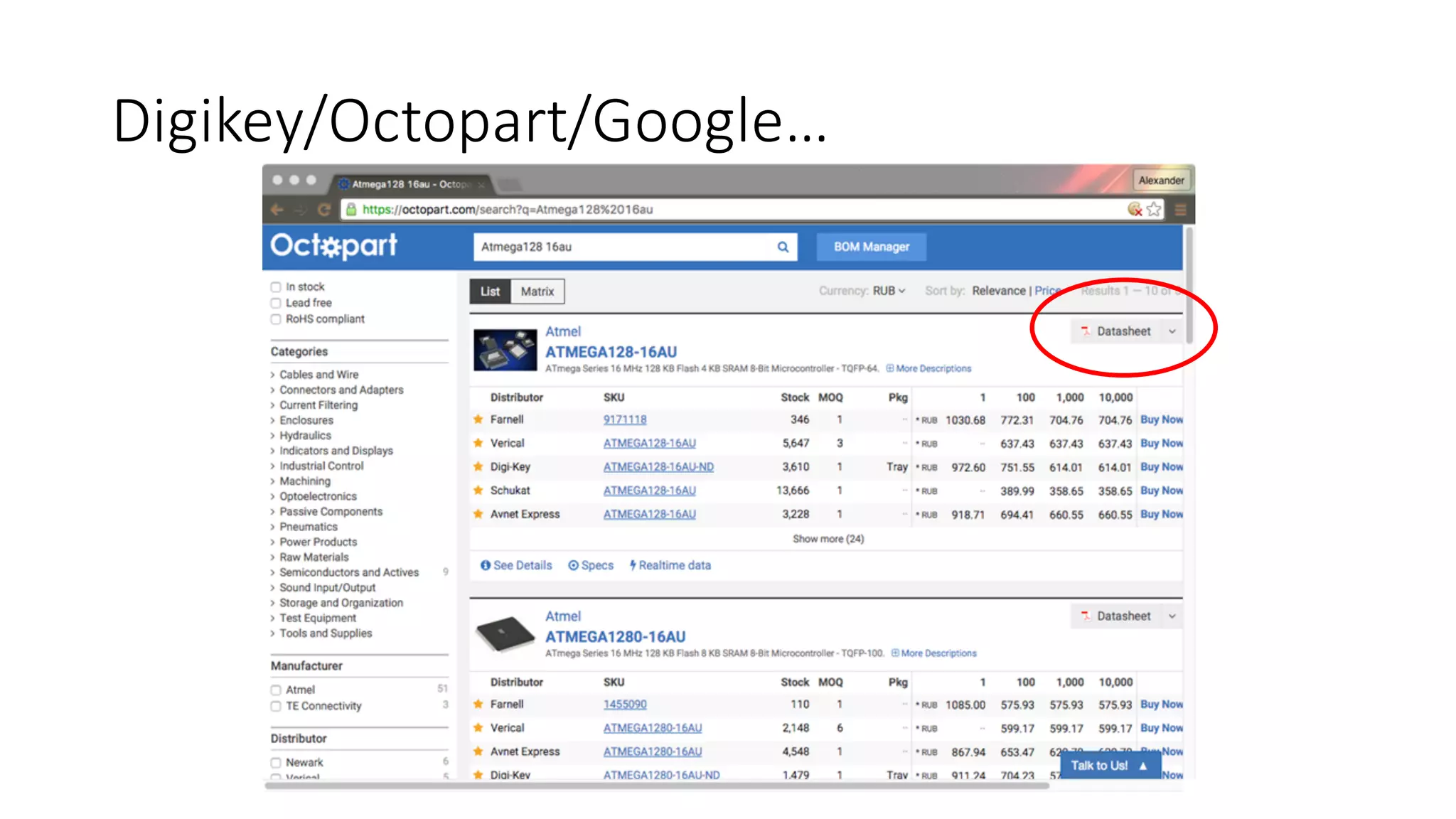This screenshot has width=1456, height=819.
Task: Click the Realtime data lightning icon
Action: (633, 565)
